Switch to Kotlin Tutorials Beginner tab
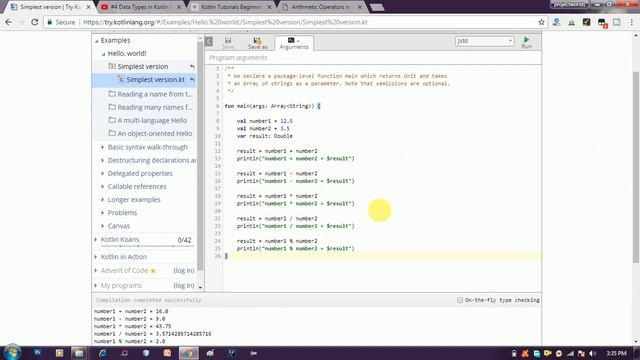 [x=231, y=7]
